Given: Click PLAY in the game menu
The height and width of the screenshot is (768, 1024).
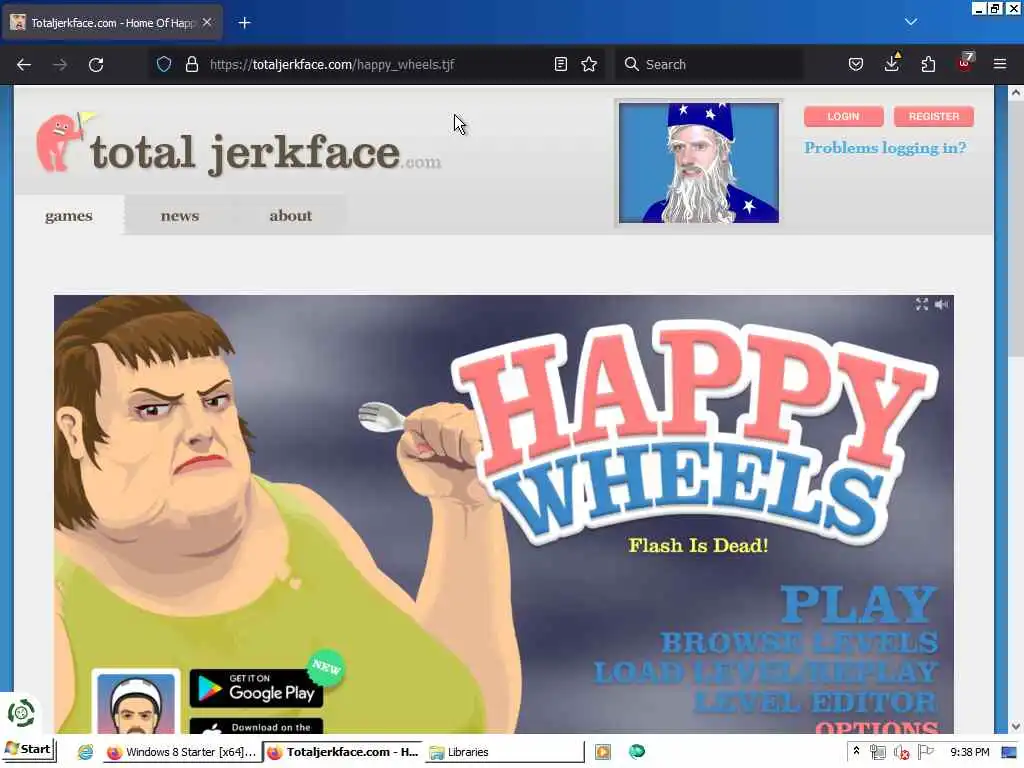Looking at the screenshot, I should point(859,604).
